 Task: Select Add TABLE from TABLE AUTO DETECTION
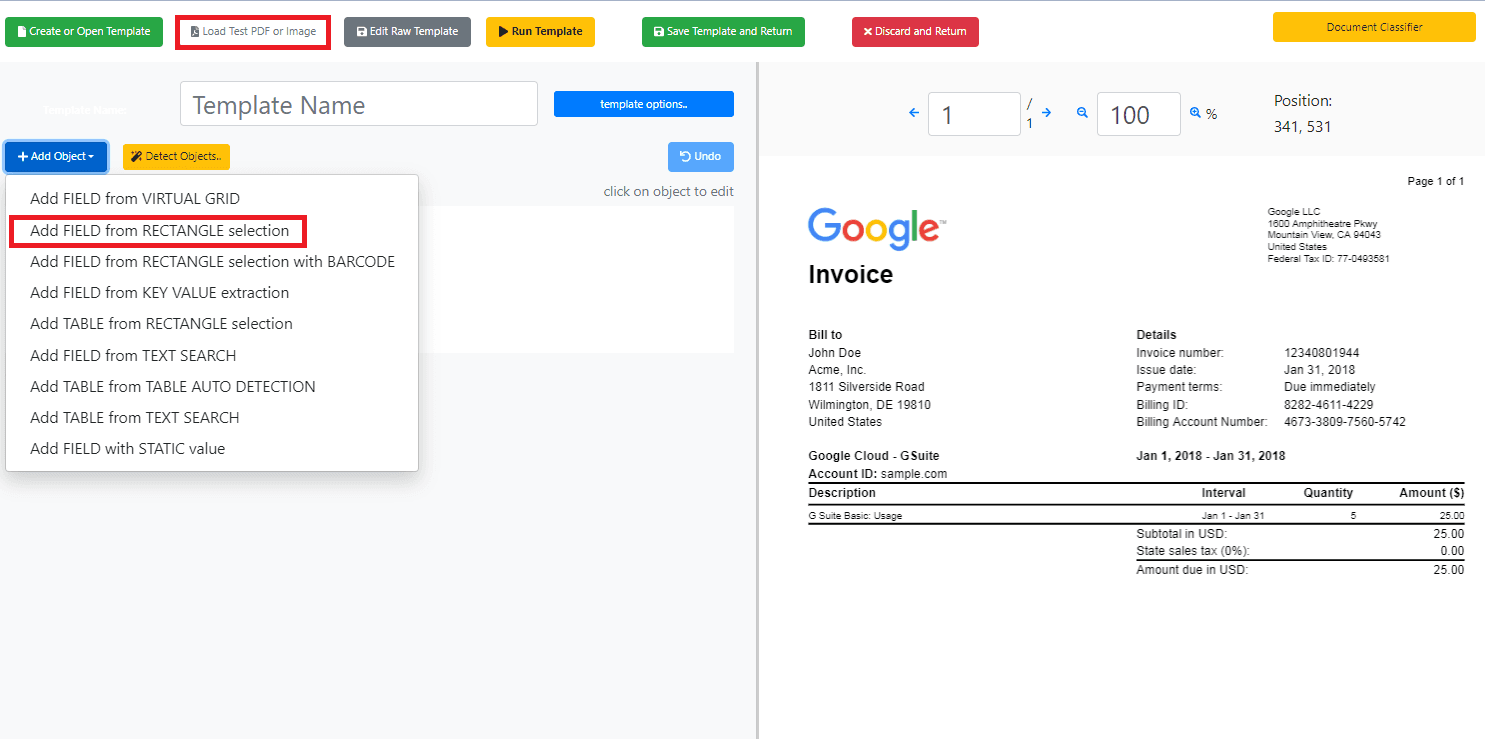click(173, 387)
